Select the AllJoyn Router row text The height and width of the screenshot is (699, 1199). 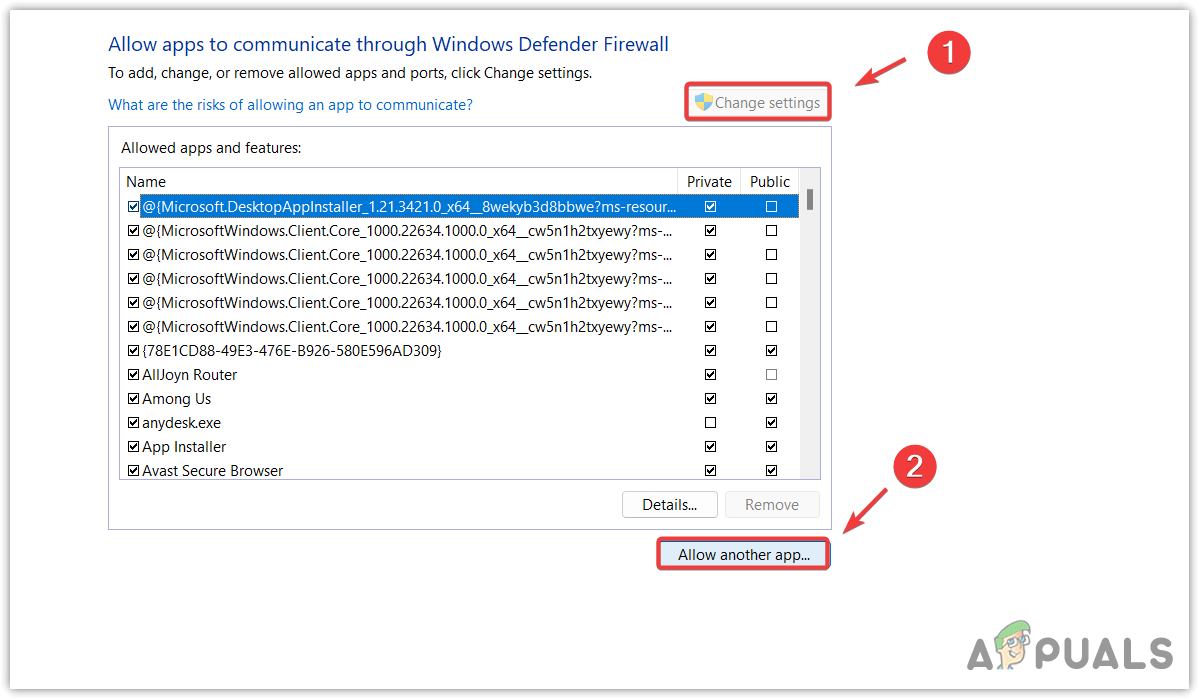tap(190, 375)
